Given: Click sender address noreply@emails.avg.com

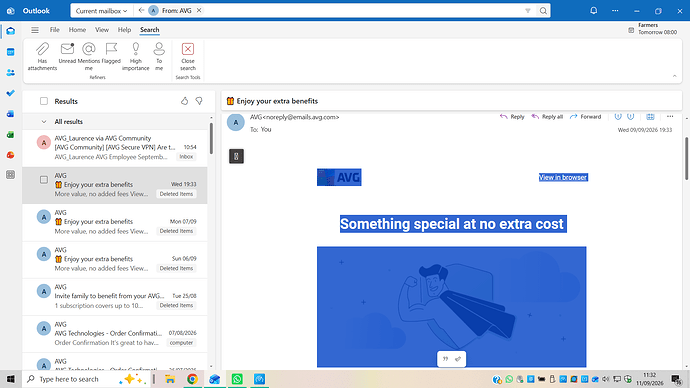Looking at the screenshot, I should pyautogui.click(x=301, y=117).
